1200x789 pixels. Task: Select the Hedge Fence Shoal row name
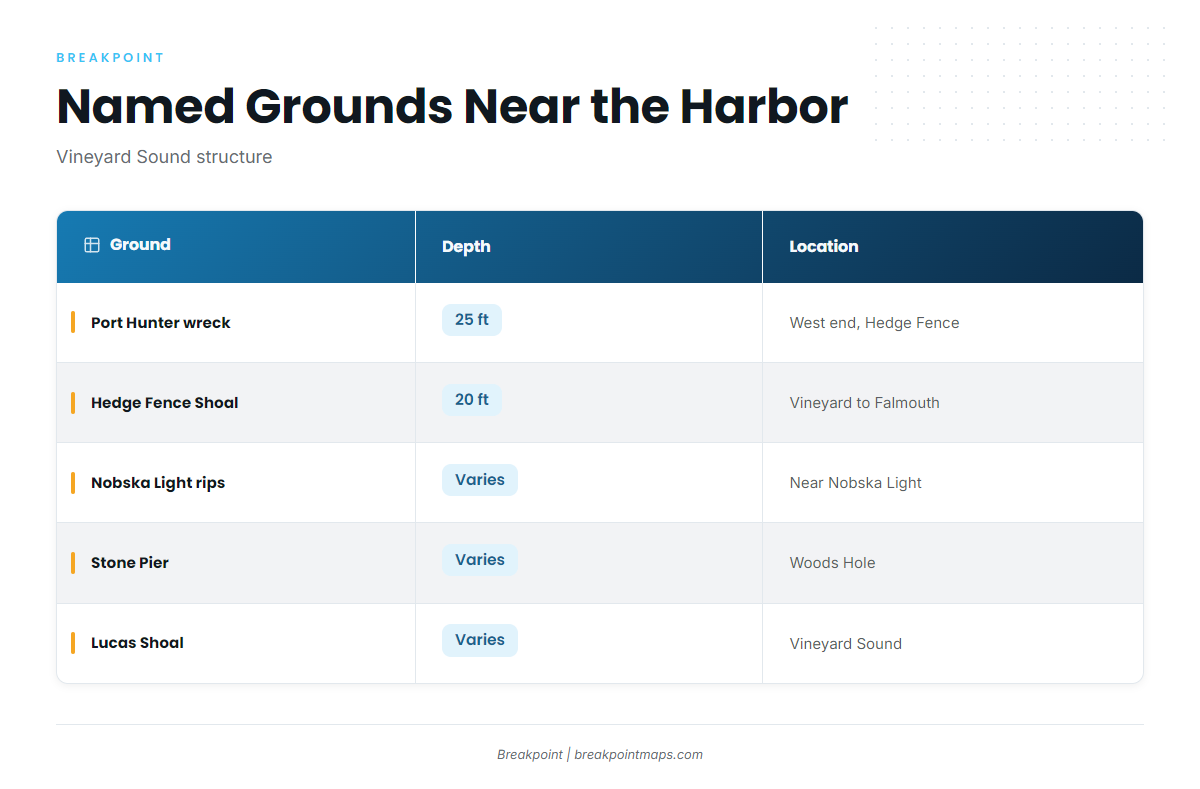click(165, 403)
